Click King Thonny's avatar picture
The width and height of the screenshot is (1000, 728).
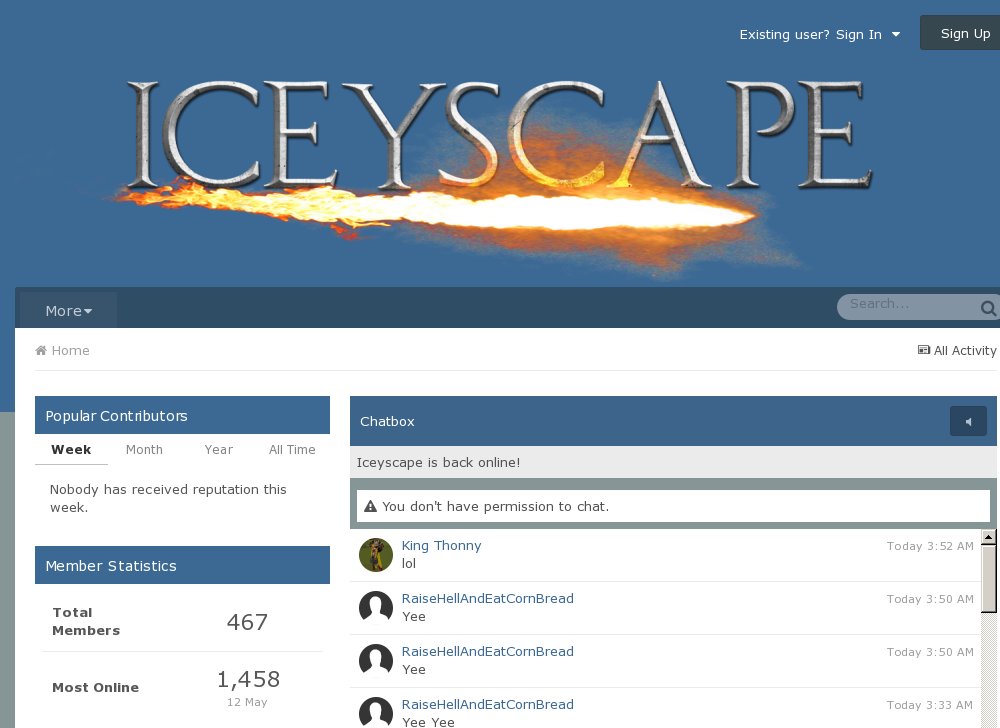click(376, 554)
